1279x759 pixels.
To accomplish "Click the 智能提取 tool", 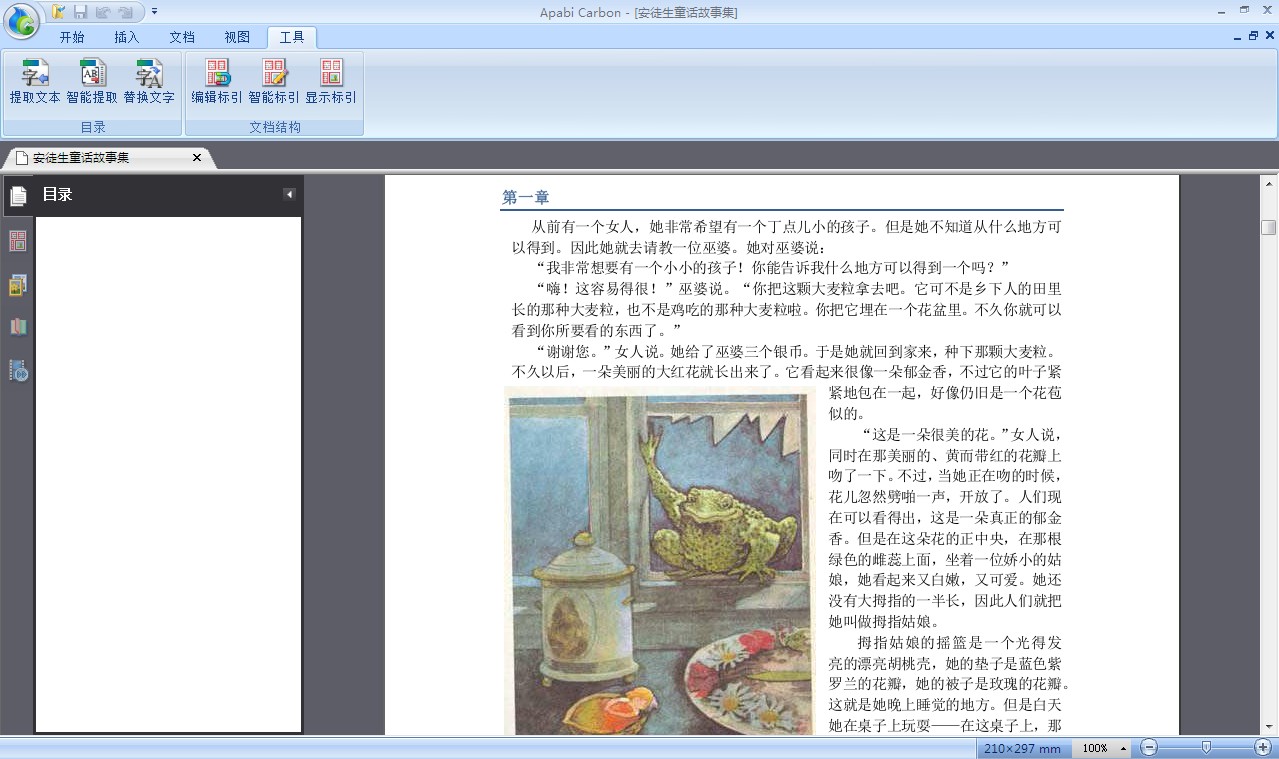I will [92, 82].
